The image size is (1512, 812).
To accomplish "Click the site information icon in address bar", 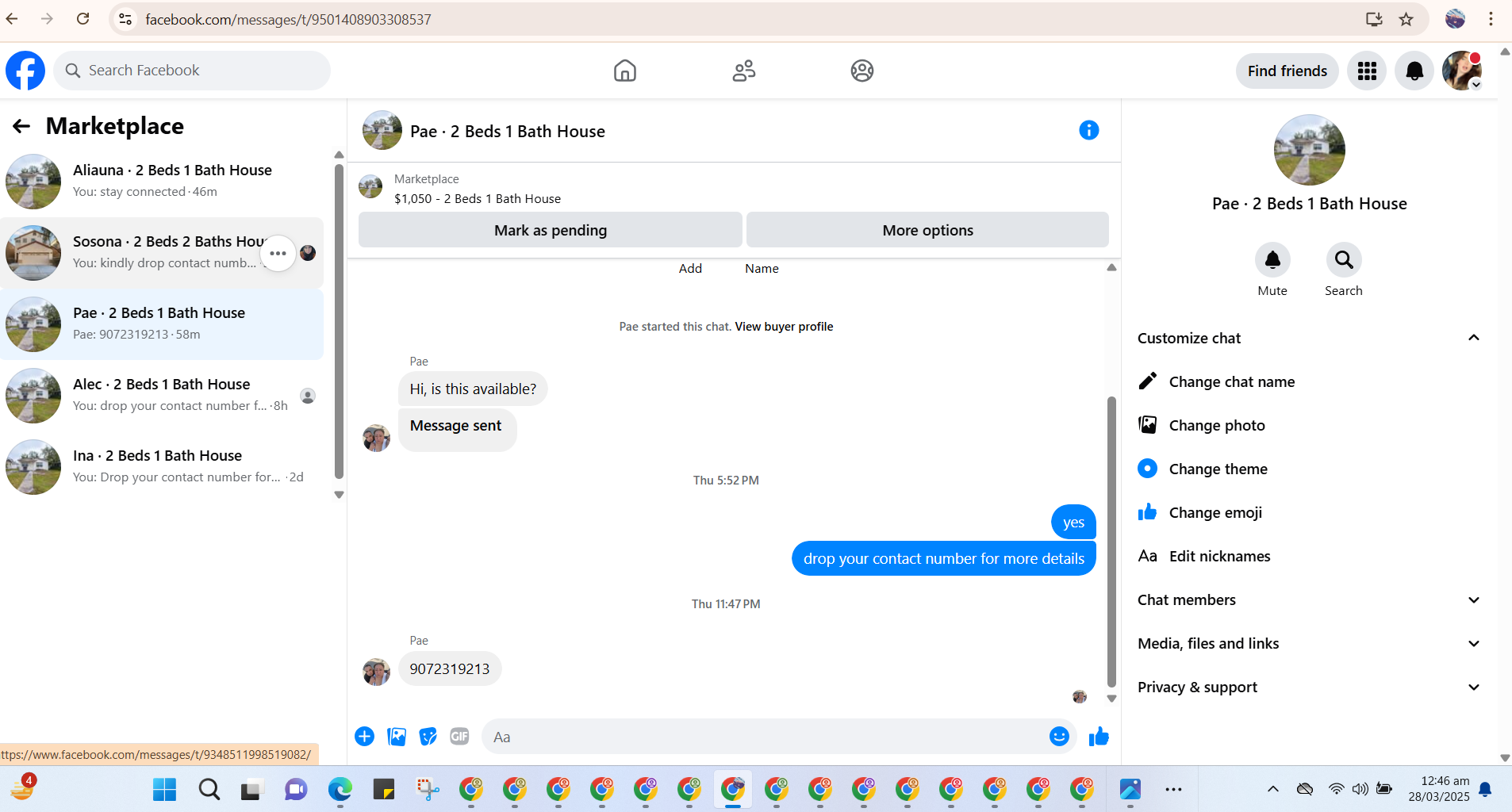I will [125, 19].
